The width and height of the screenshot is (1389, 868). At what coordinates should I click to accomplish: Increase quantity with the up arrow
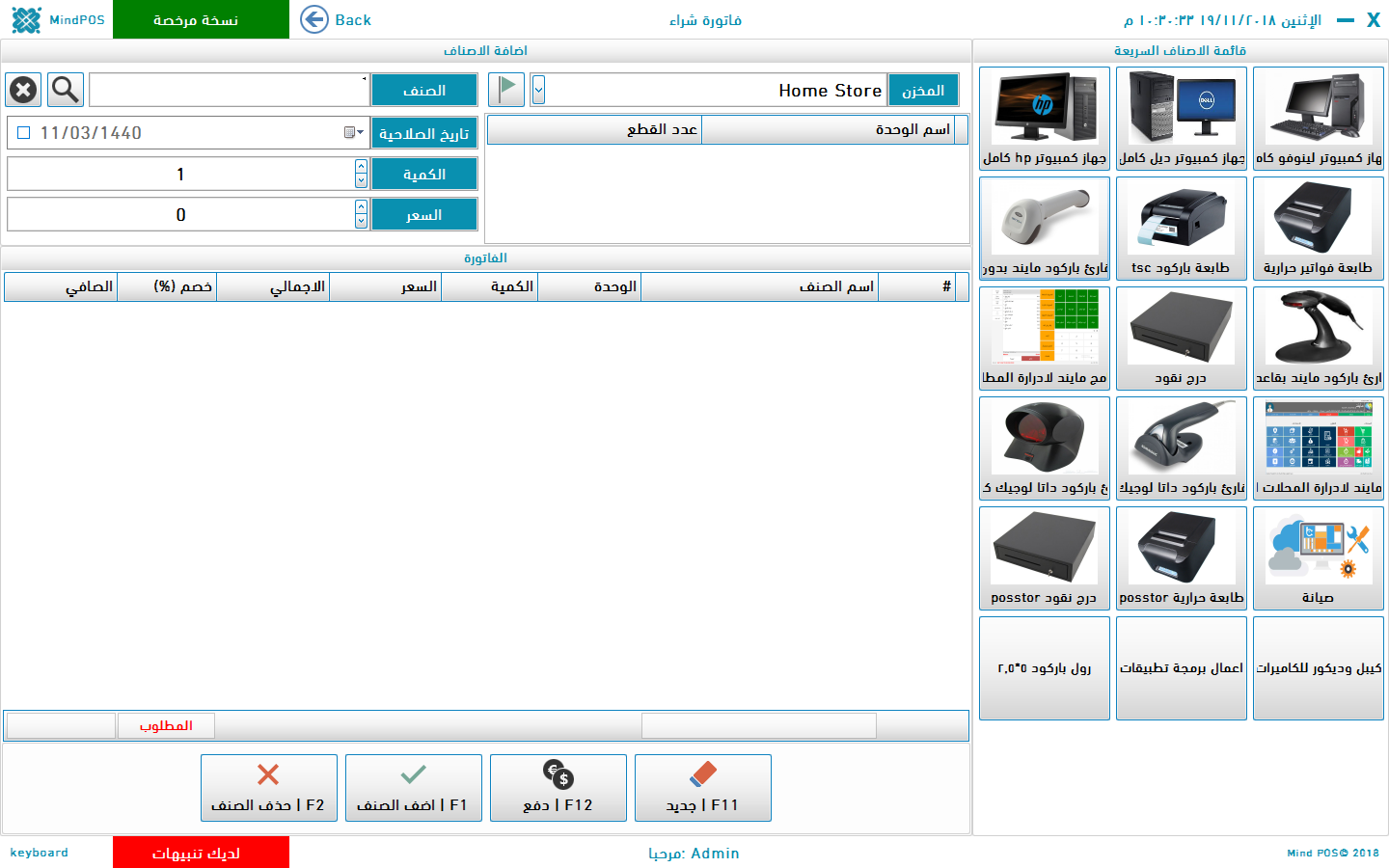[x=361, y=167]
